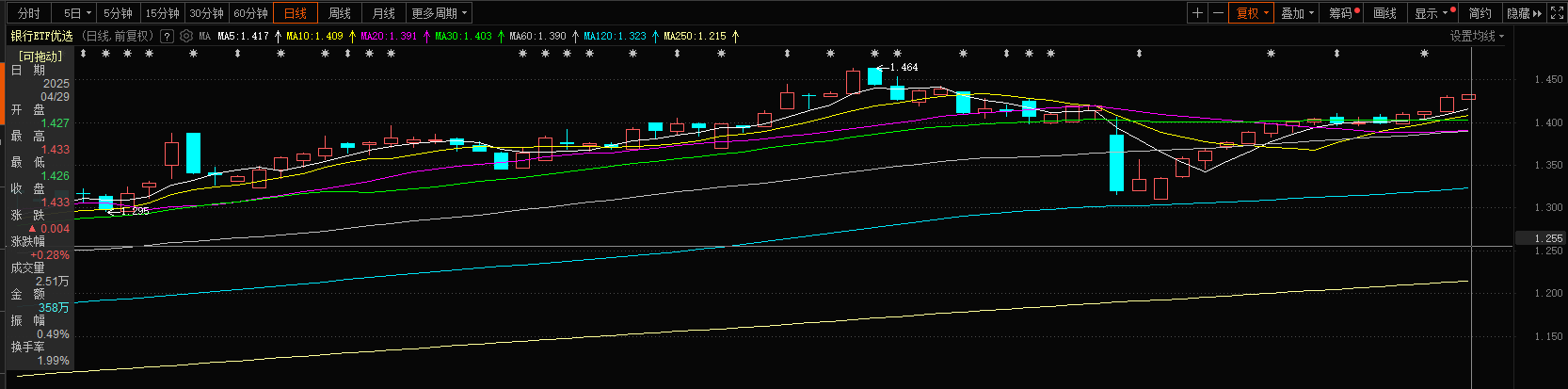Image resolution: width=1568 pixels, height=389 pixels.
Task: Switch to the 60分钟 tab
Action: [250, 13]
